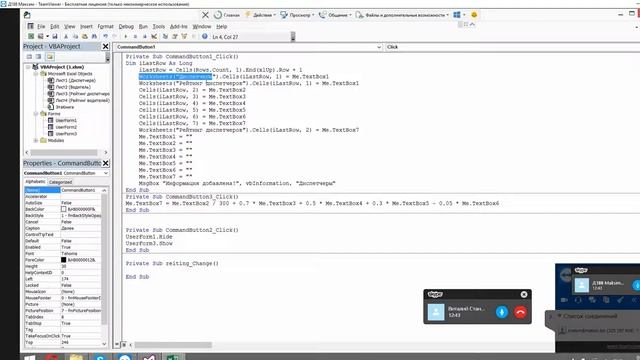Click the Caption property value field
The height and width of the screenshot is (360, 640).
tap(80, 228)
